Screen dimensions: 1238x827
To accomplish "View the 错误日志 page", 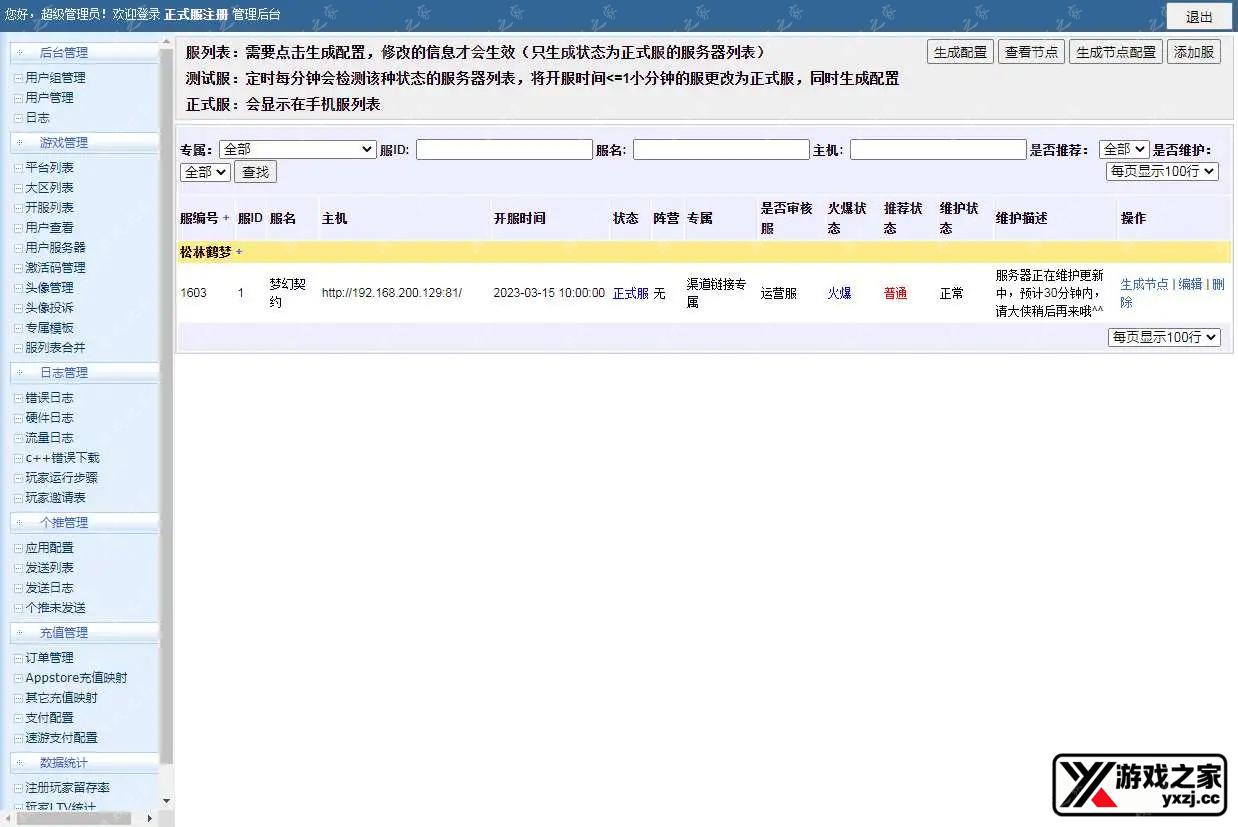I will [48, 397].
